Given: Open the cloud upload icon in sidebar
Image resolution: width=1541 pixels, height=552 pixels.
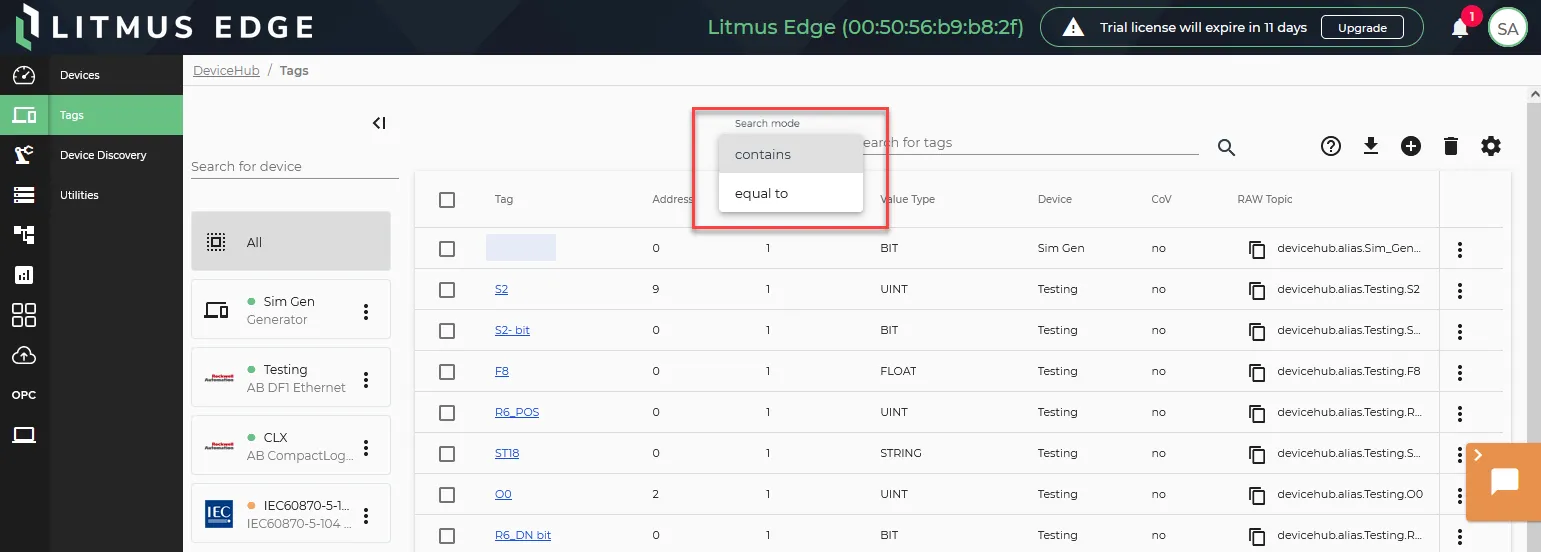Looking at the screenshot, I should 24,355.
